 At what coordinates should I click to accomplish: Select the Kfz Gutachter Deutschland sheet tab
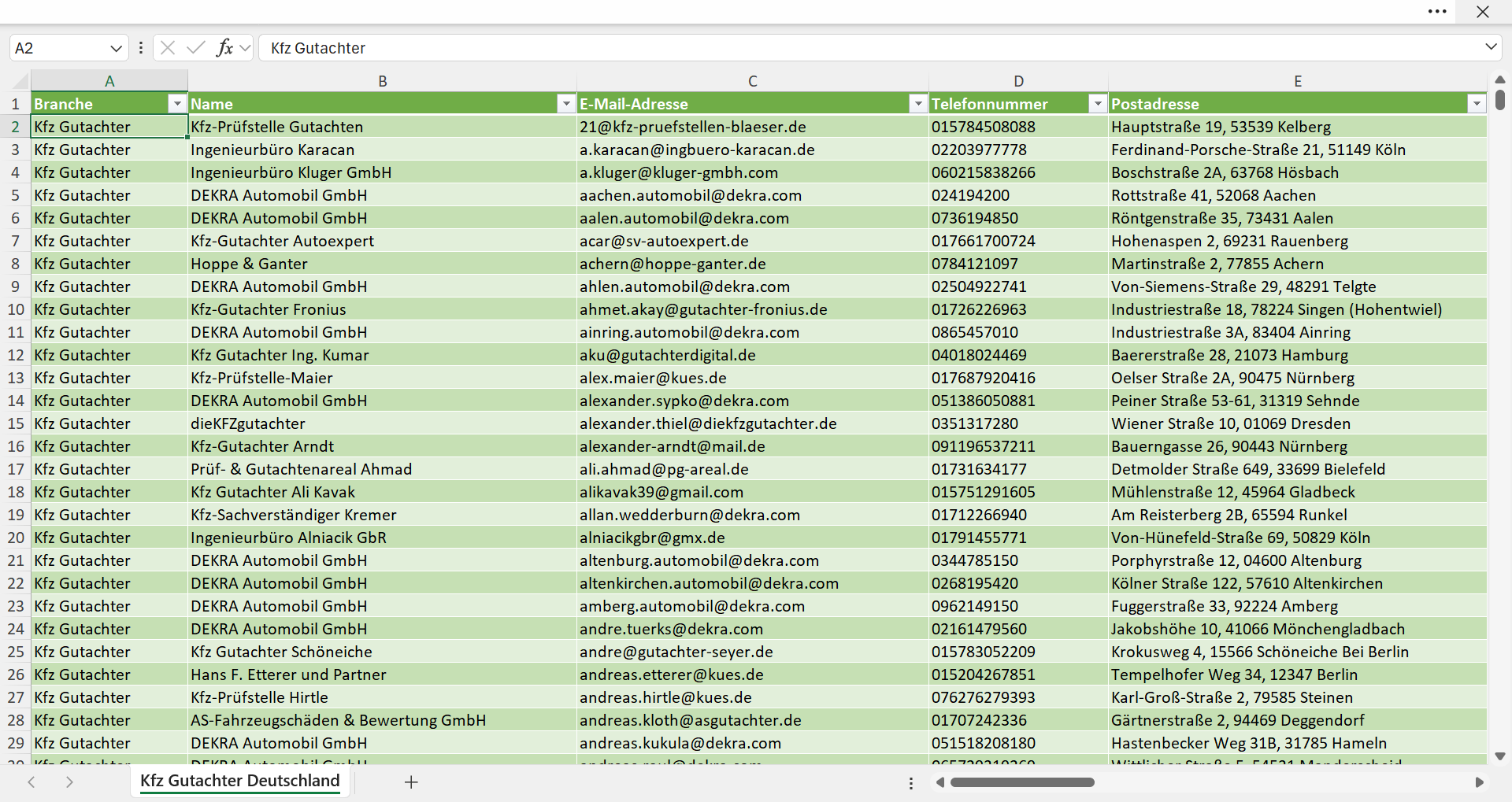point(240,781)
